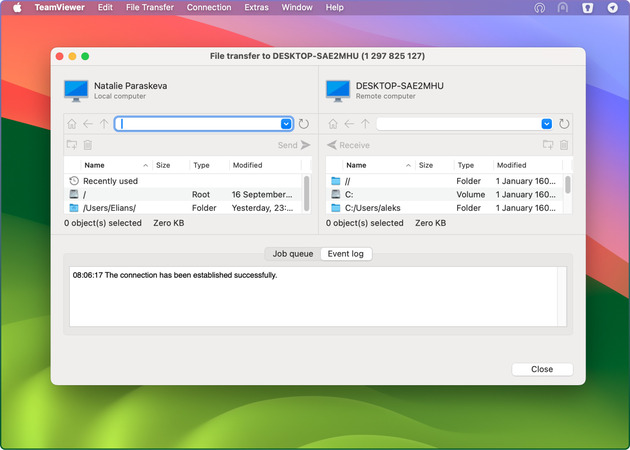Sort local files by Name column

(116, 165)
